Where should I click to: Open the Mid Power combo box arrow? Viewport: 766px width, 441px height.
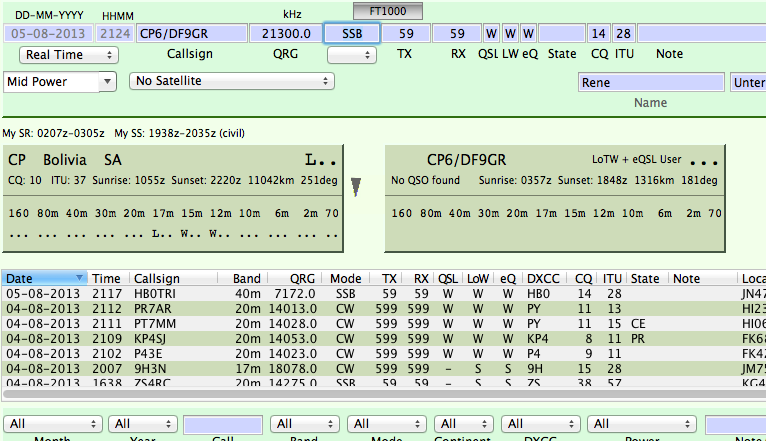(107, 82)
